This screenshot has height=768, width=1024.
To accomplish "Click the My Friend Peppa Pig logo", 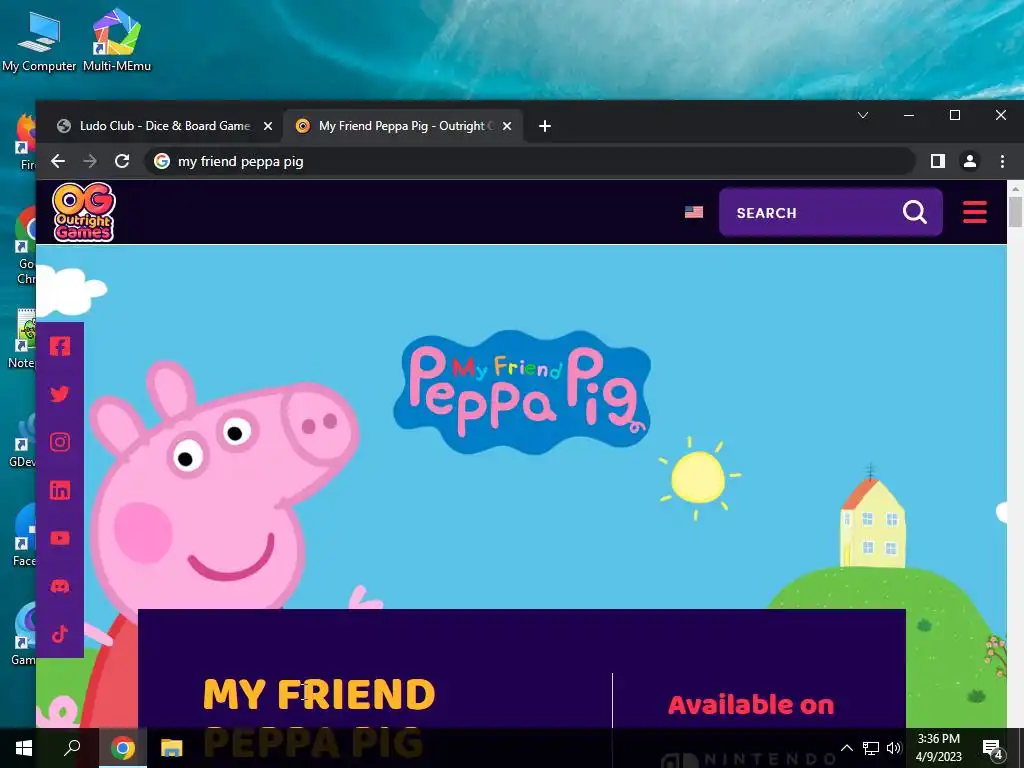I will point(522,392).
